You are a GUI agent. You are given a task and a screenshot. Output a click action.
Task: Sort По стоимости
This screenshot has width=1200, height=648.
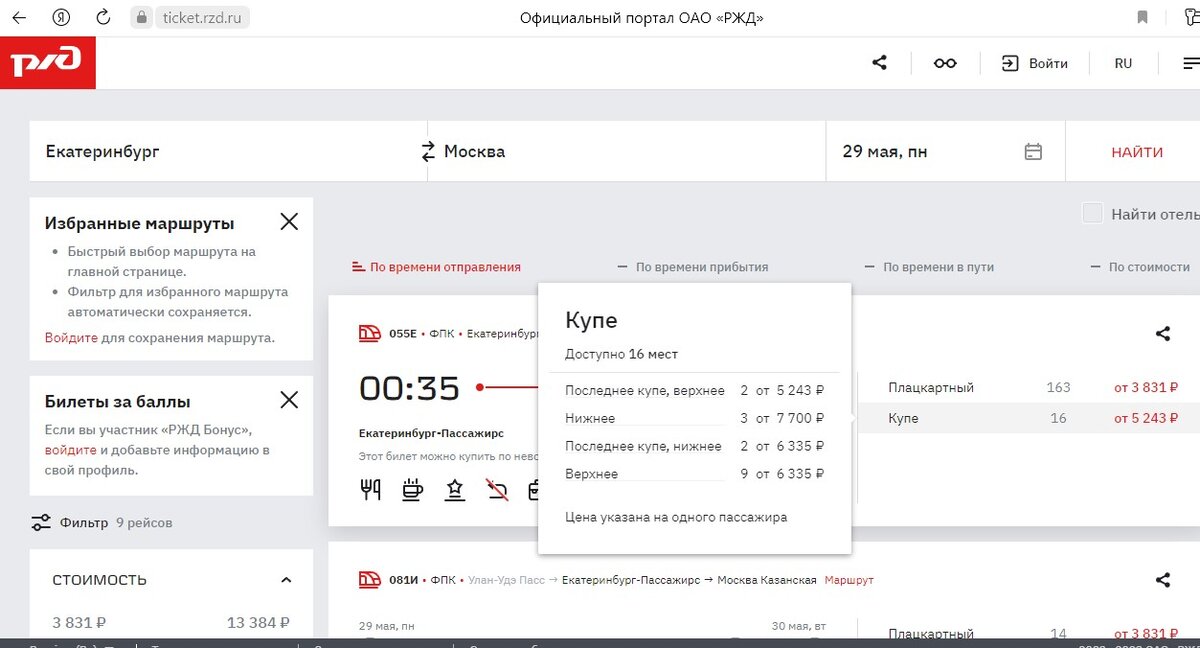click(x=1140, y=267)
